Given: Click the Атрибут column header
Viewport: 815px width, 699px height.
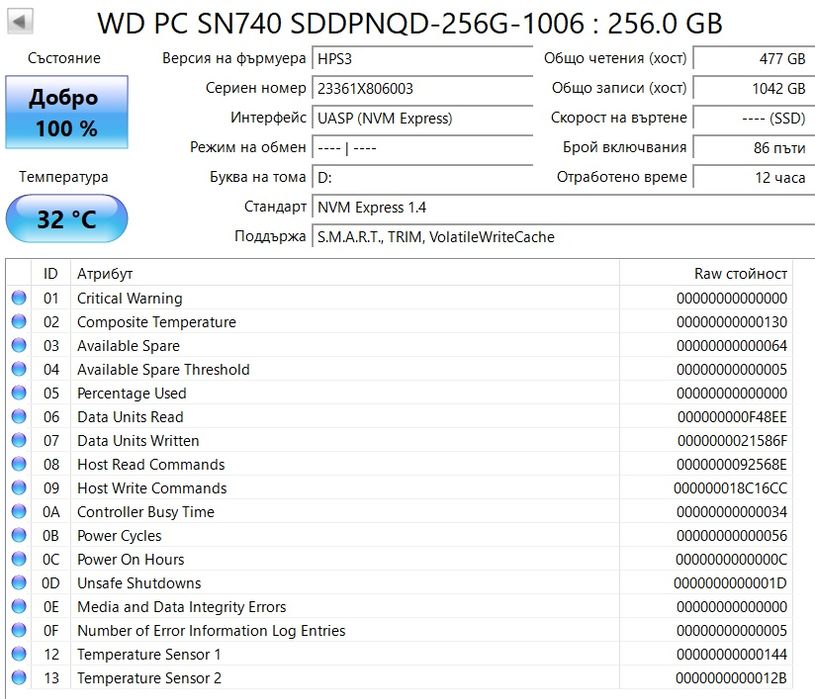Looking at the screenshot, I should (105, 273).
